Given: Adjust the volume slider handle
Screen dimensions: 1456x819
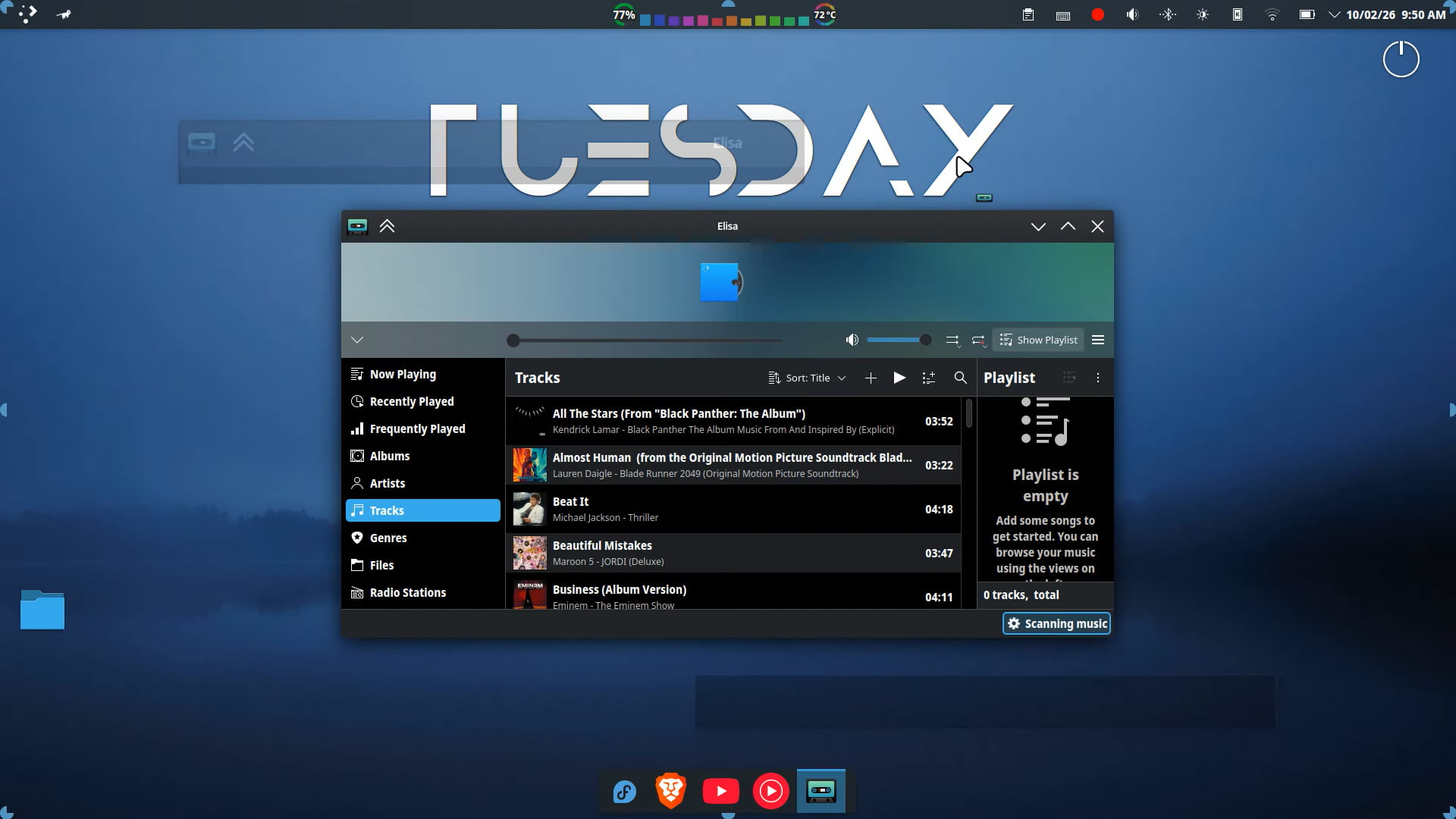Looking at the screenshot, I should (x=925, y=340).
